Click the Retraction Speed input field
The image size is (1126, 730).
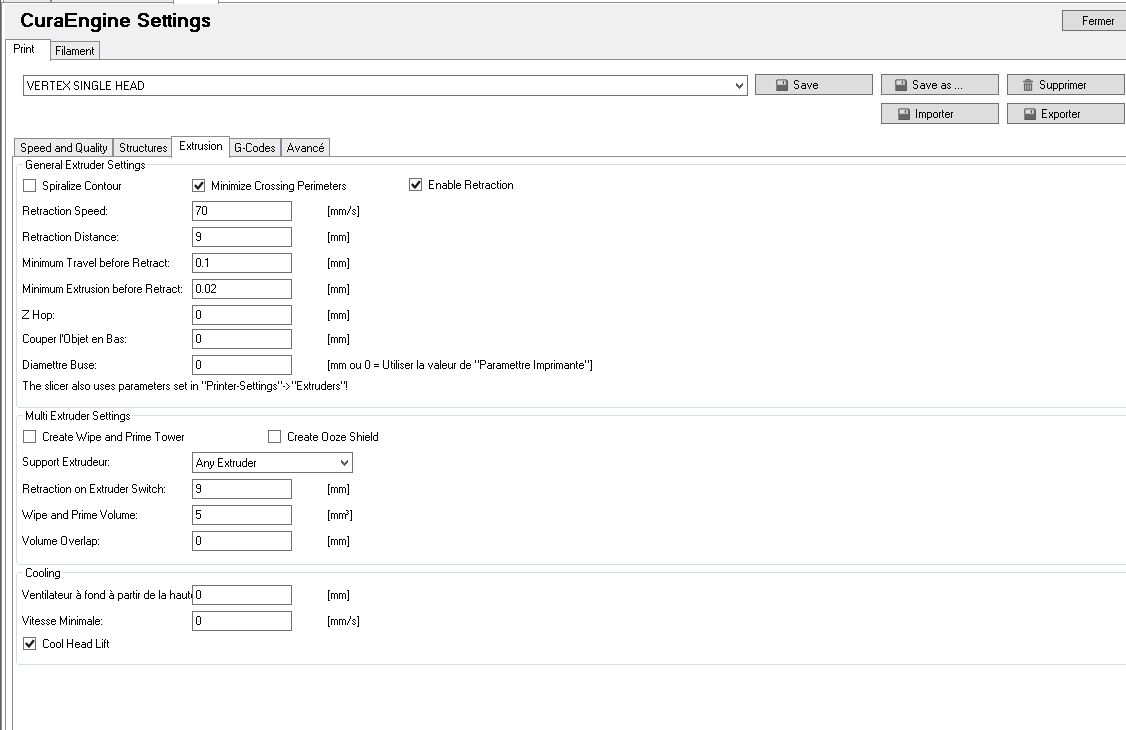click(241, 211)
